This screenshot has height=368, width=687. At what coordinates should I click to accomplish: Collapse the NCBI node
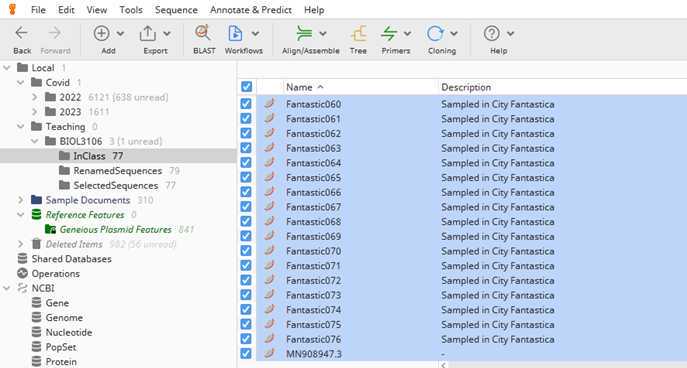(x=7, y=288)
